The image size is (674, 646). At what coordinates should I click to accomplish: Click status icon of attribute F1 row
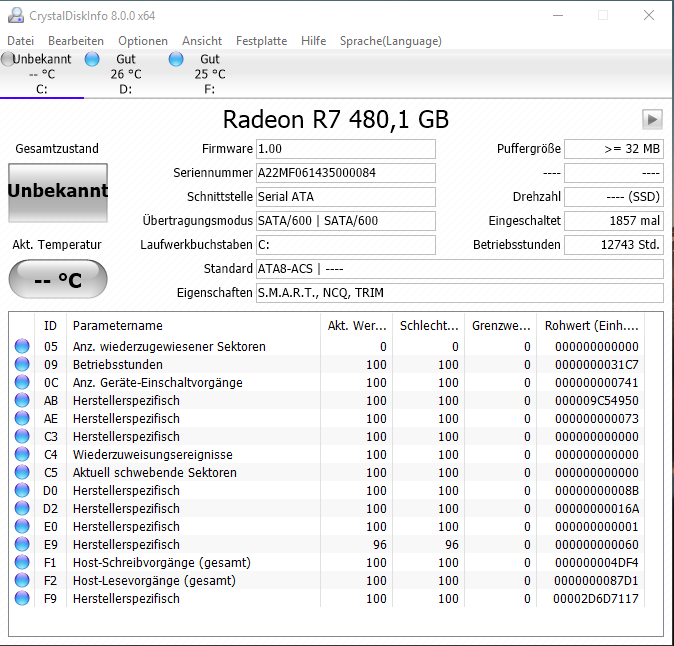click(x=22, y=563)
